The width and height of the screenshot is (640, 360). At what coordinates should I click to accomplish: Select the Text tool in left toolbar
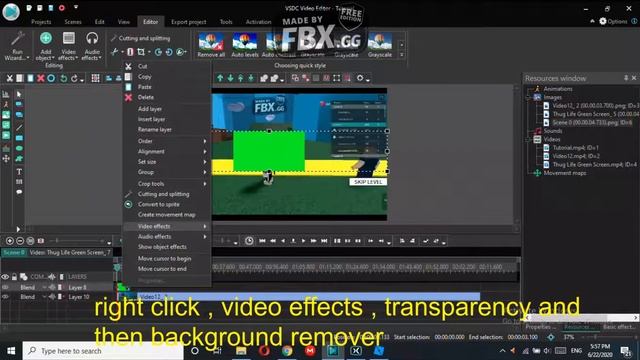click(19, 171)
